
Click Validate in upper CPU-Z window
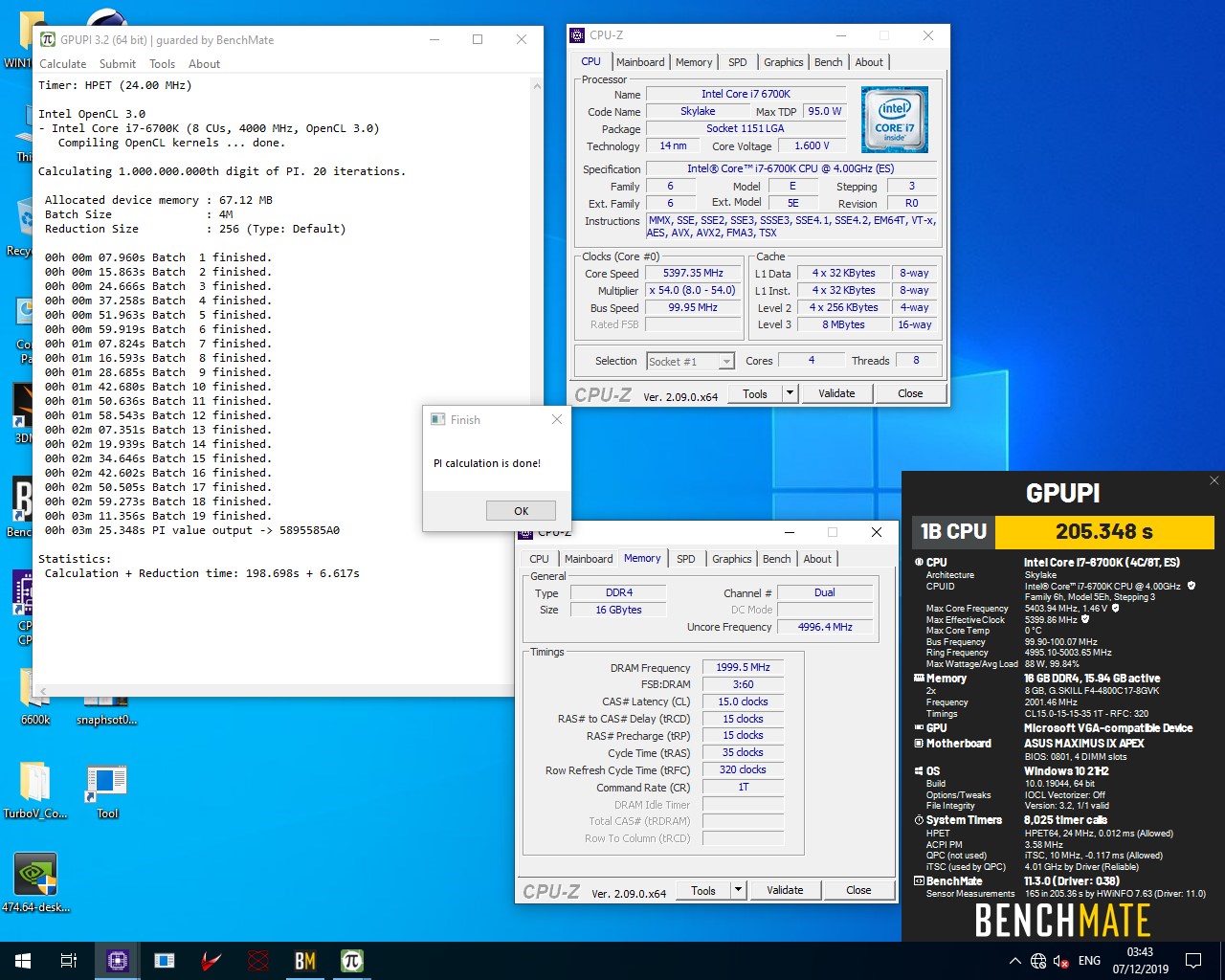pos(836,393)
